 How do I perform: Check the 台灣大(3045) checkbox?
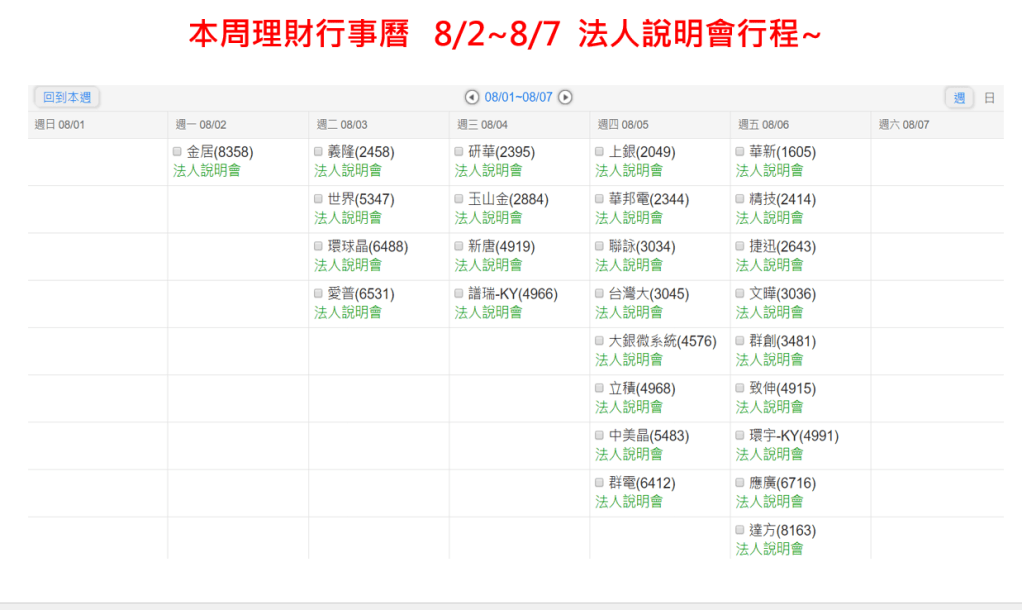pos(600,294)
